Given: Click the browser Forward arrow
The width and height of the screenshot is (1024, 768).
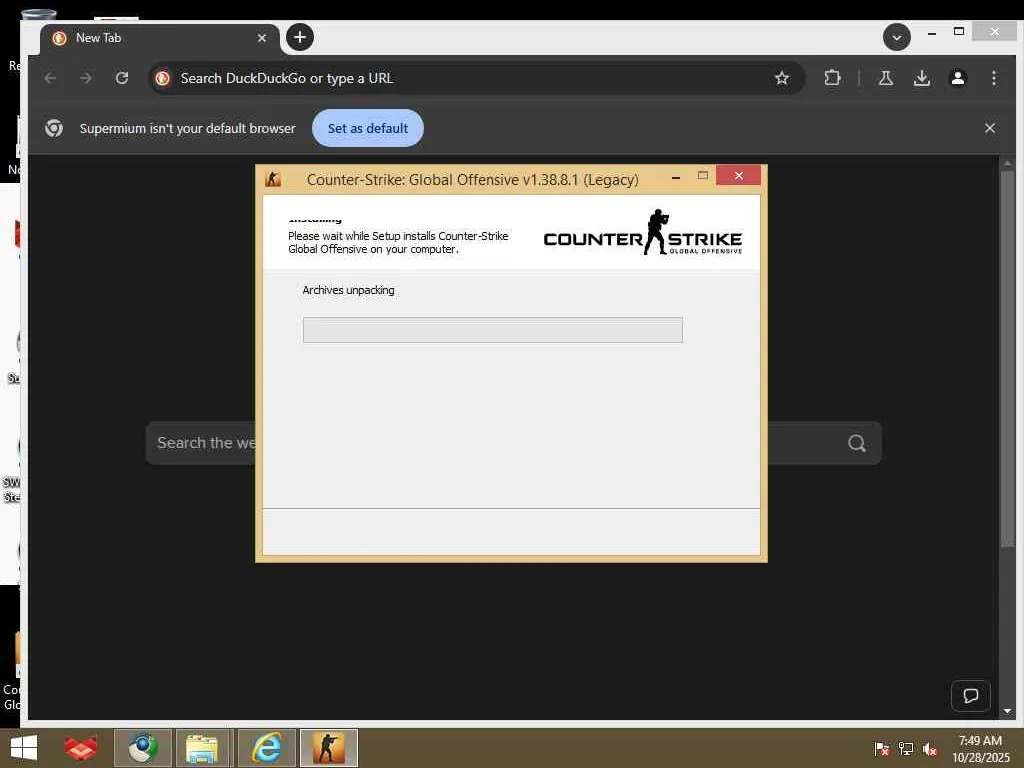Looking at the screenshot, I should pyautogui.click(x=86, y=78).
